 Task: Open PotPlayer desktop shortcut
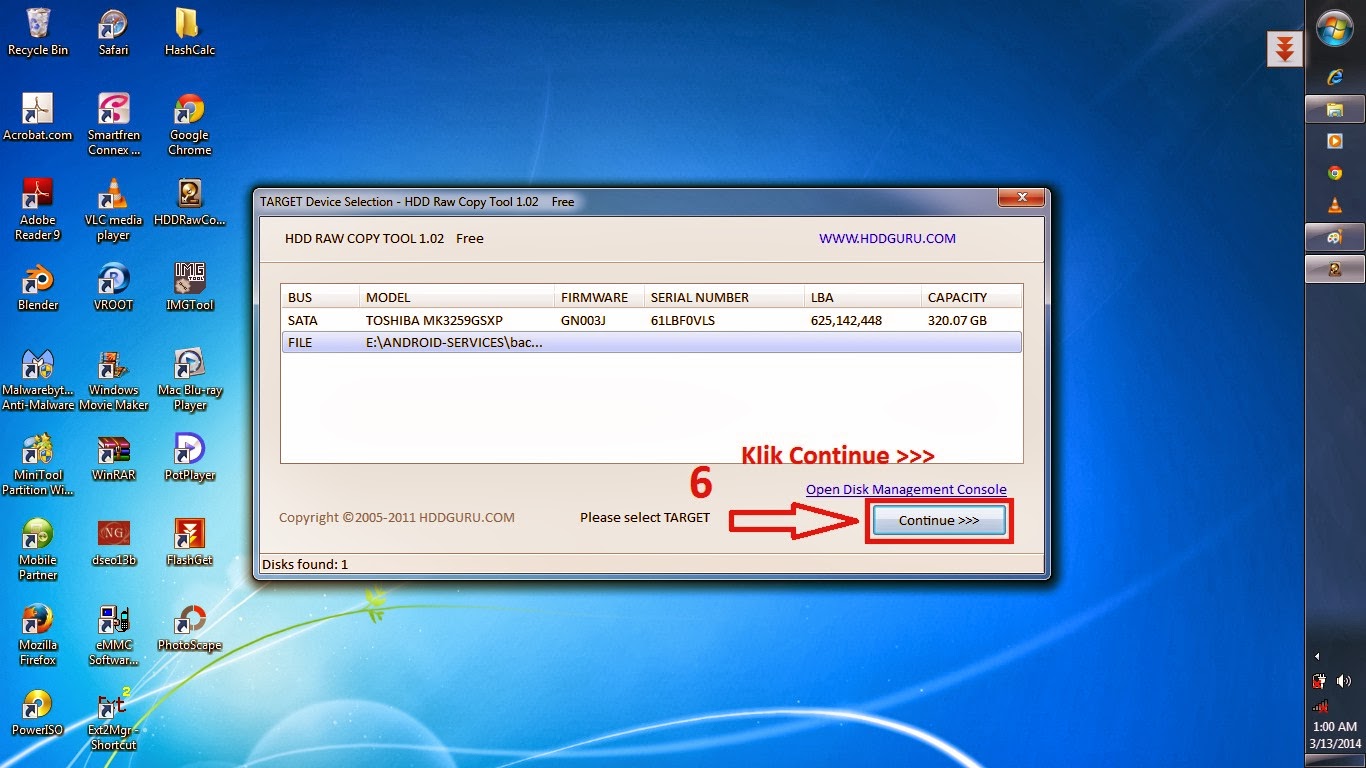click(x=189, y=458)
